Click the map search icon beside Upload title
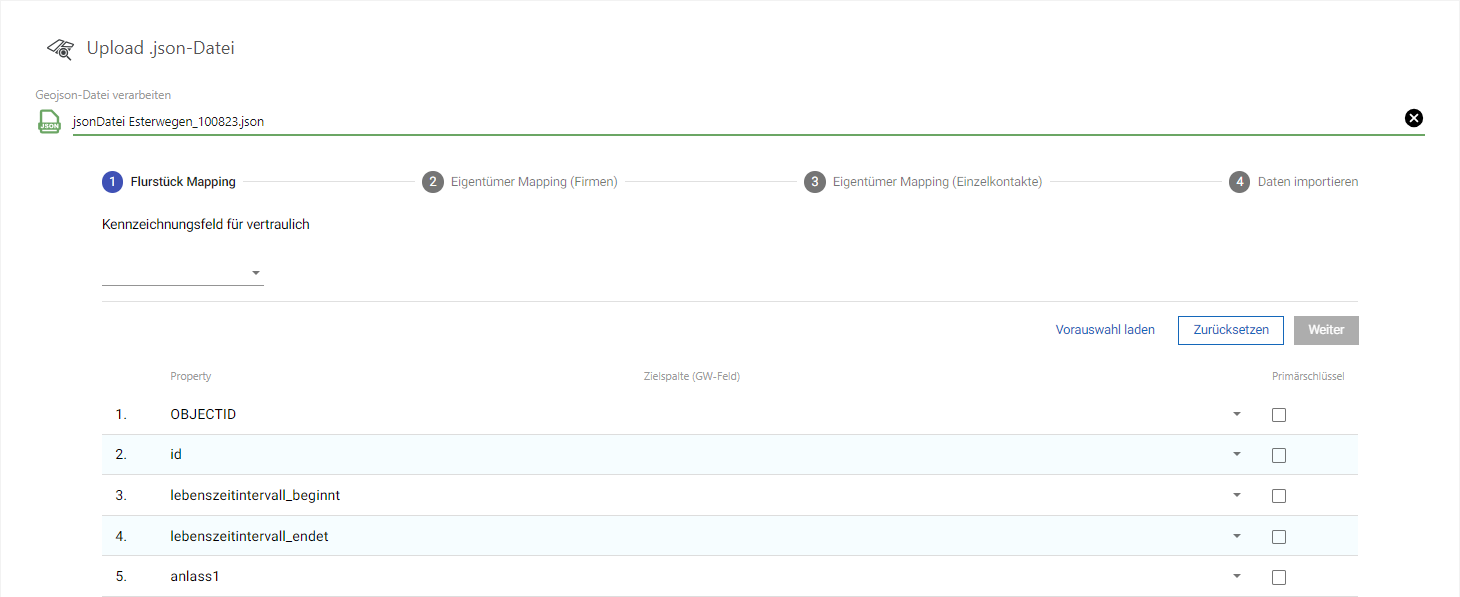Viewport: 1460px width, 597px height. pyautogui.click(x=60, y=49)
